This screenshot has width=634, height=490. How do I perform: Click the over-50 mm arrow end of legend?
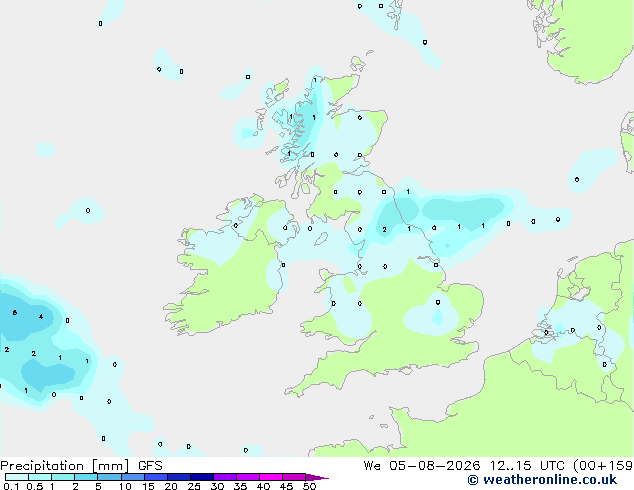[317, 477]
